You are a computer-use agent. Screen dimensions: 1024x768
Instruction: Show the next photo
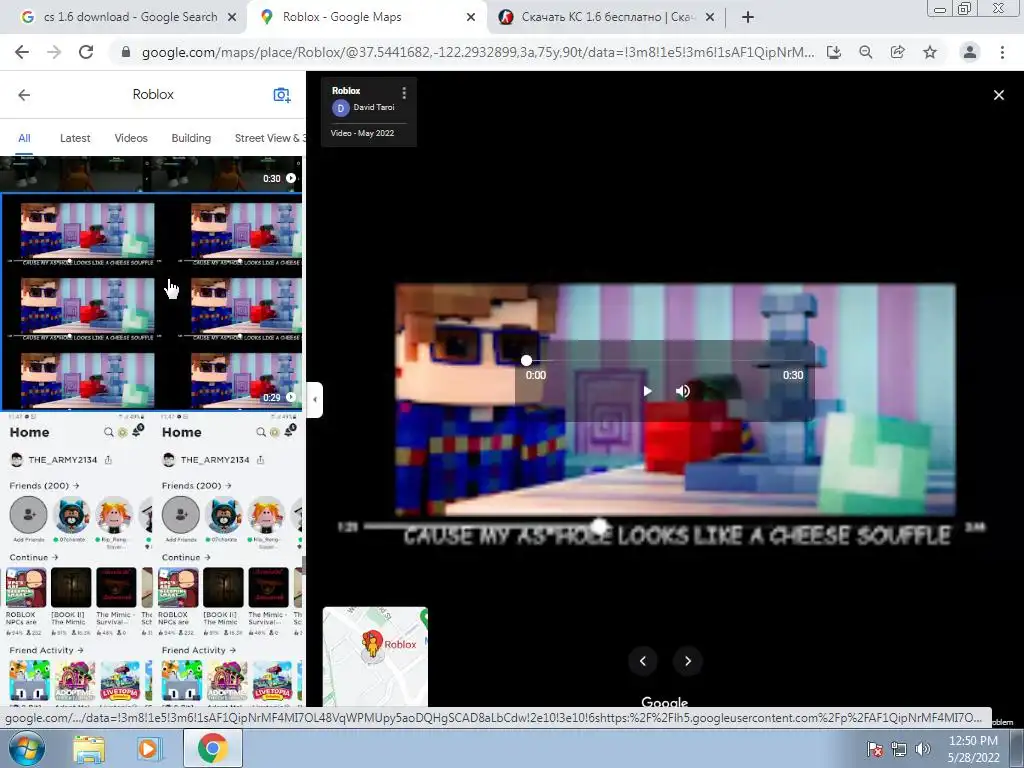688,661
